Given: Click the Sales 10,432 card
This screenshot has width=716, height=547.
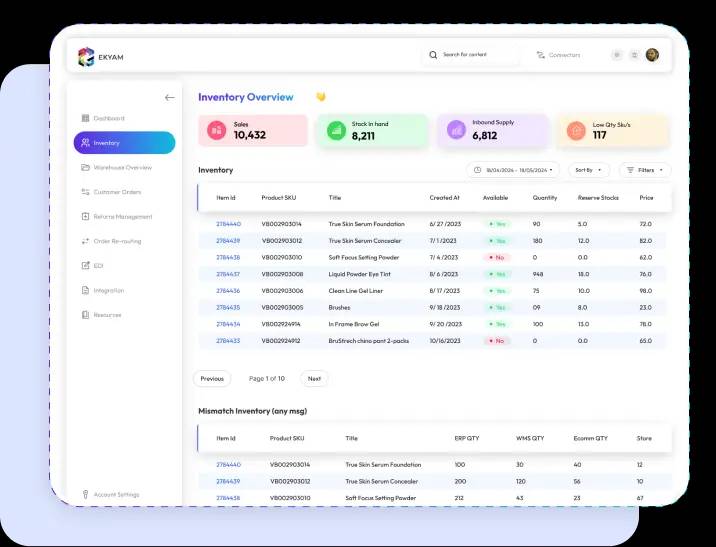Looking at the screenshot, I should click(253, 131).
